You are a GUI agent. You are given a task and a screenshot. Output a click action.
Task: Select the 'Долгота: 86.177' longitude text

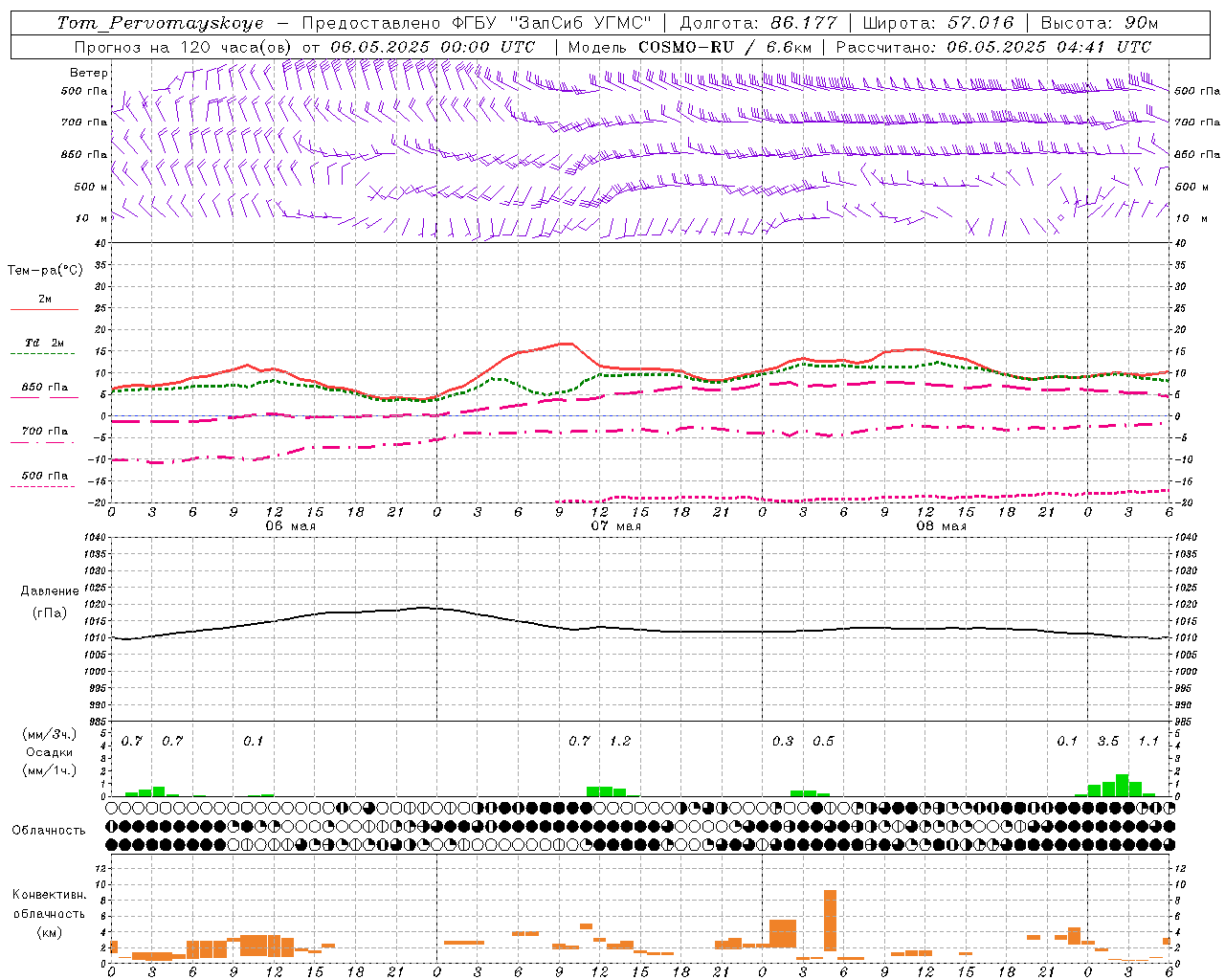(758, 23)
